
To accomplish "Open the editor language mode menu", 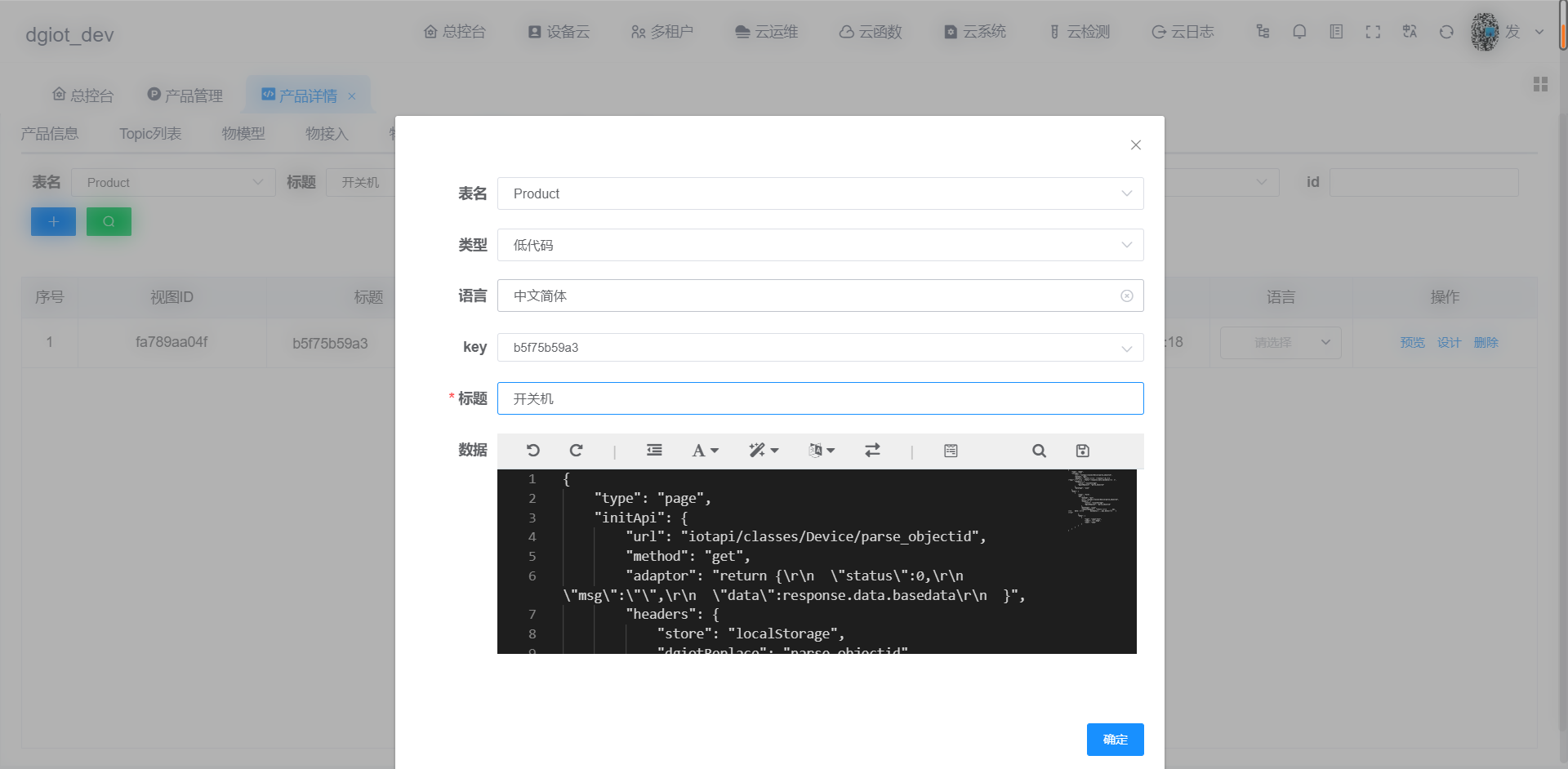I will (x=822, y=451).
